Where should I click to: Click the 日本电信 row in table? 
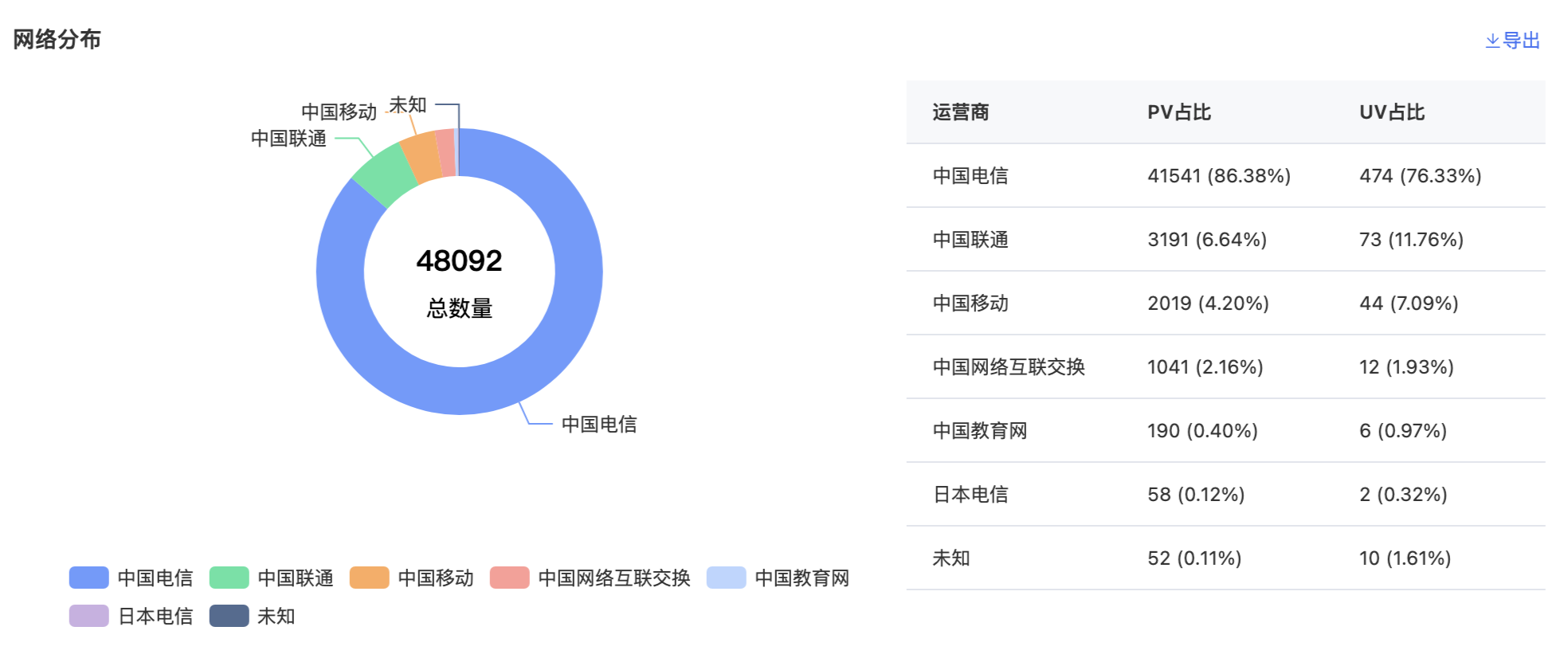[1226, 495]
